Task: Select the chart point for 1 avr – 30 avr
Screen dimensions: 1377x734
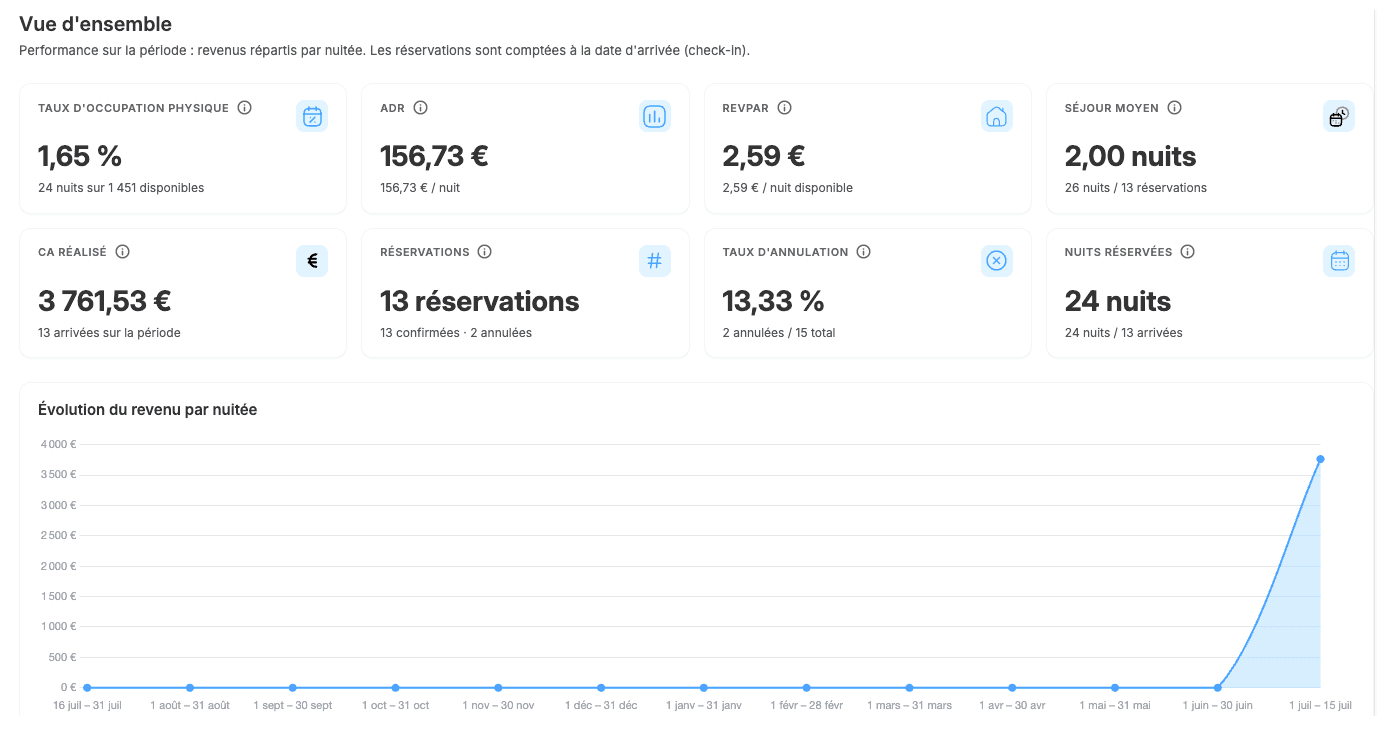Action: pos(1012,688)
